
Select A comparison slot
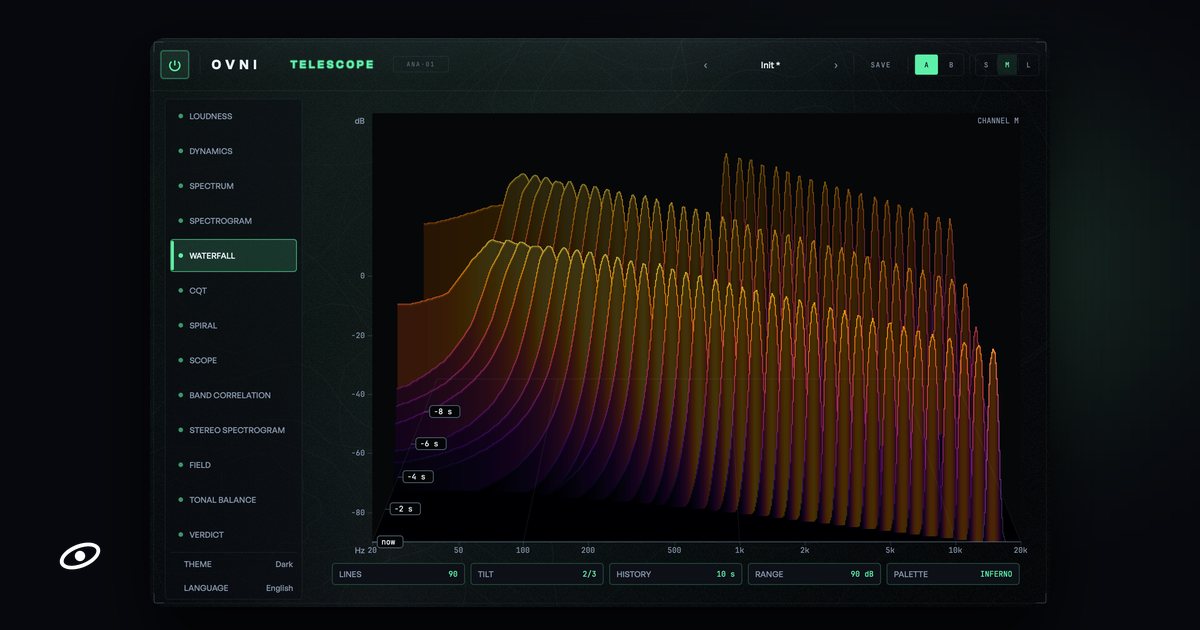[x=926, y=65]
